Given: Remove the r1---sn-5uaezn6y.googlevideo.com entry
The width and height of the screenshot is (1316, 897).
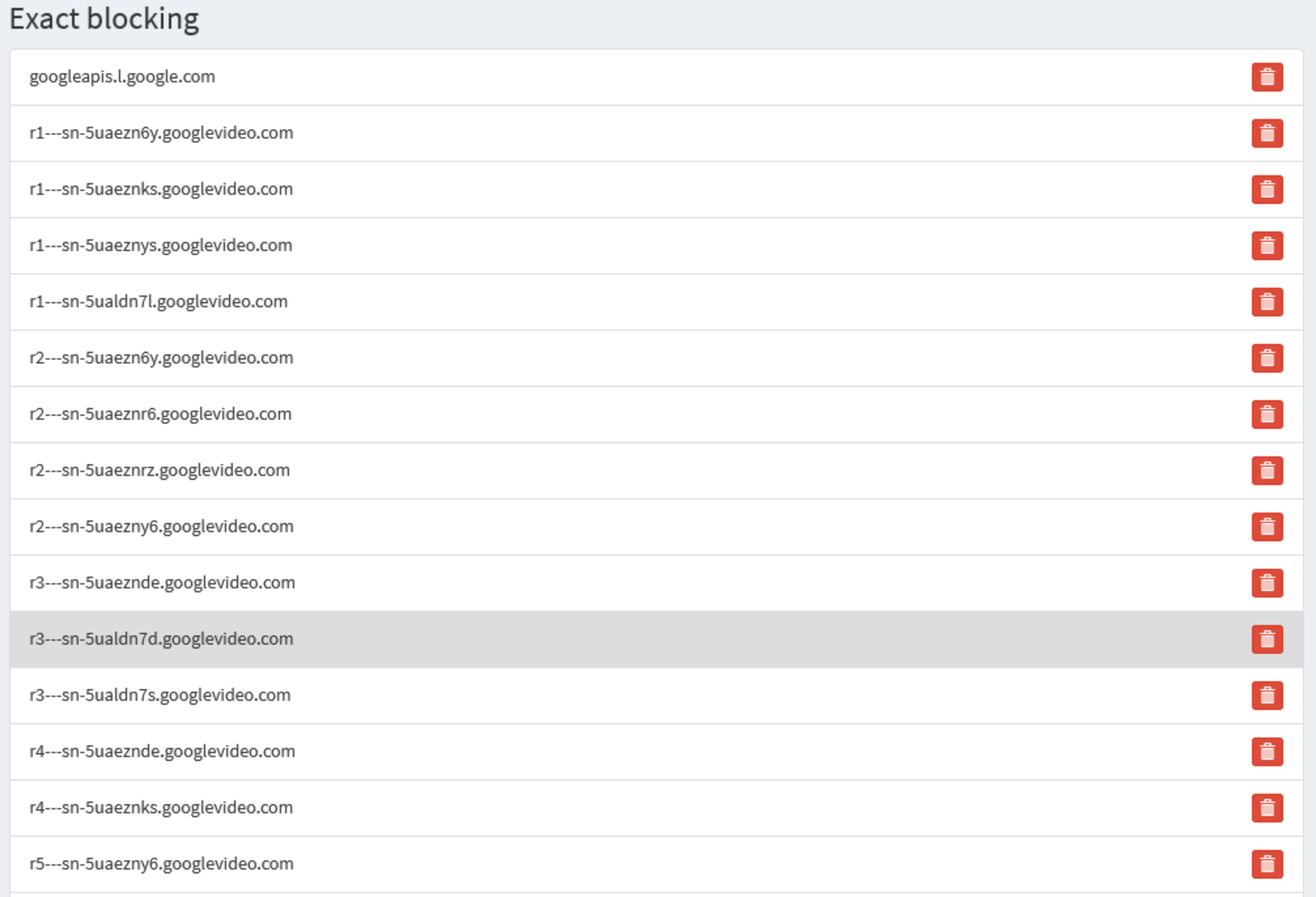Looking at the screenshot, I should (x=1267, y=133).
